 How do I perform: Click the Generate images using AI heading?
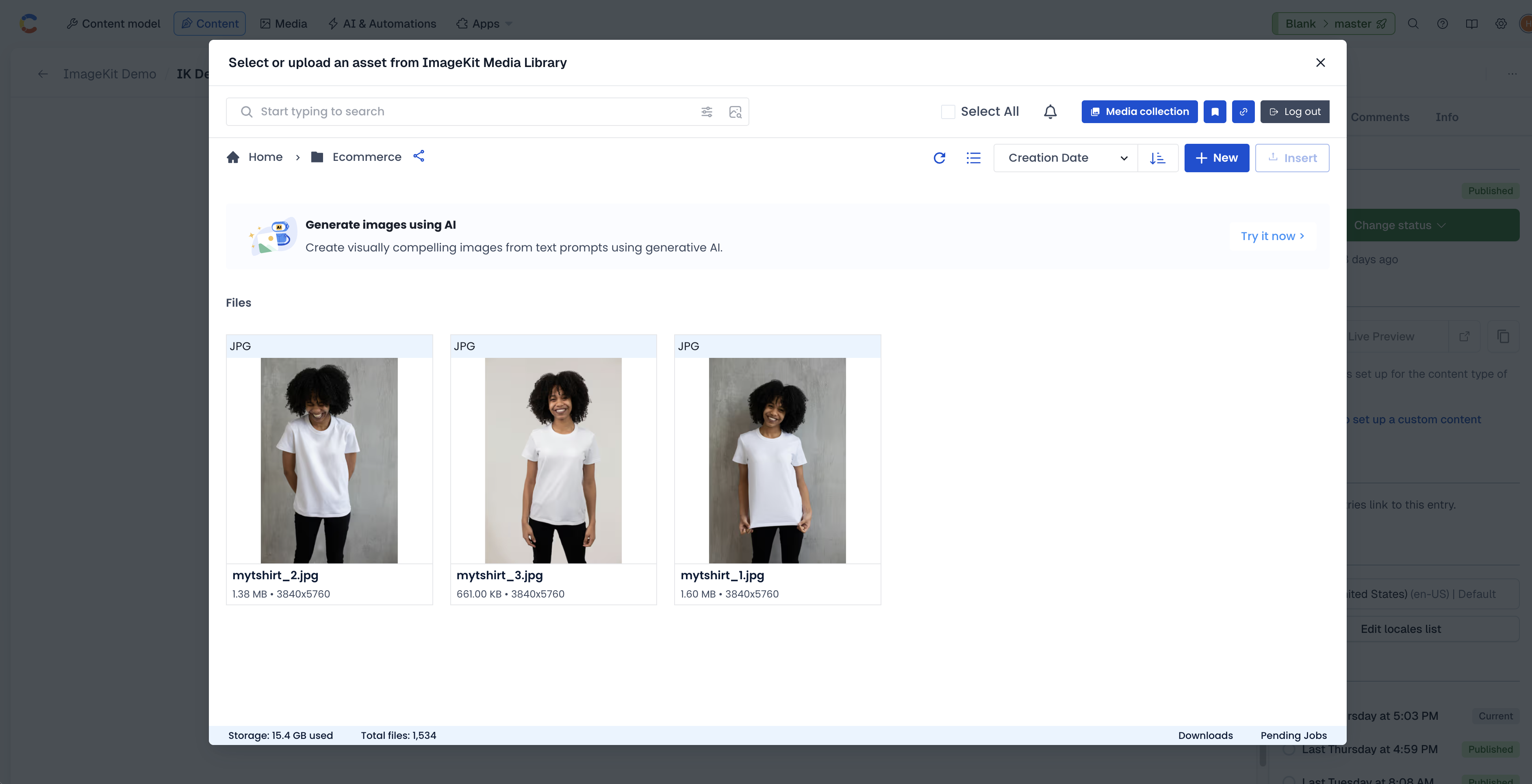point(381,225)
